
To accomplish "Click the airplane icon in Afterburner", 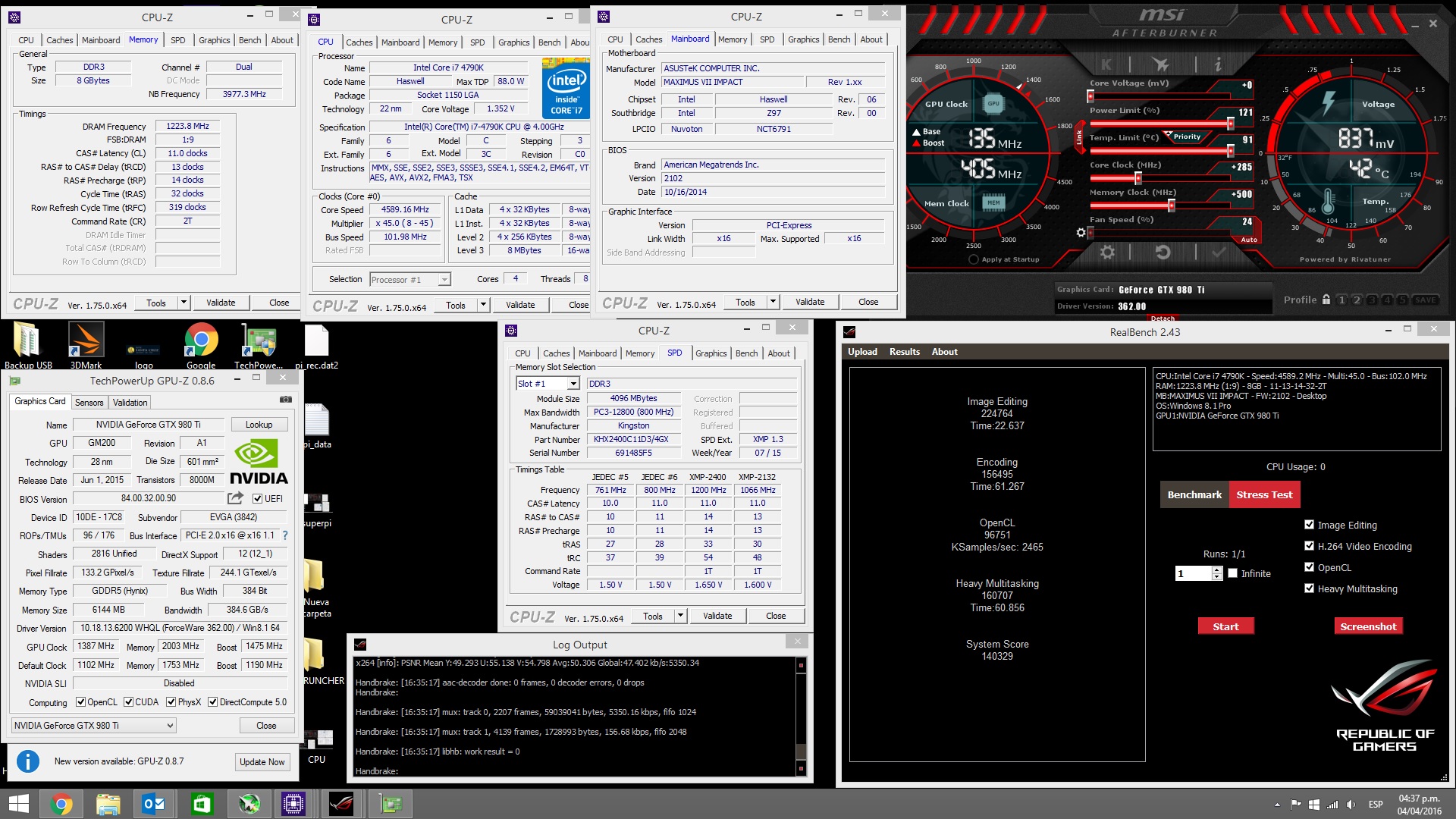I will point(1160,65).
